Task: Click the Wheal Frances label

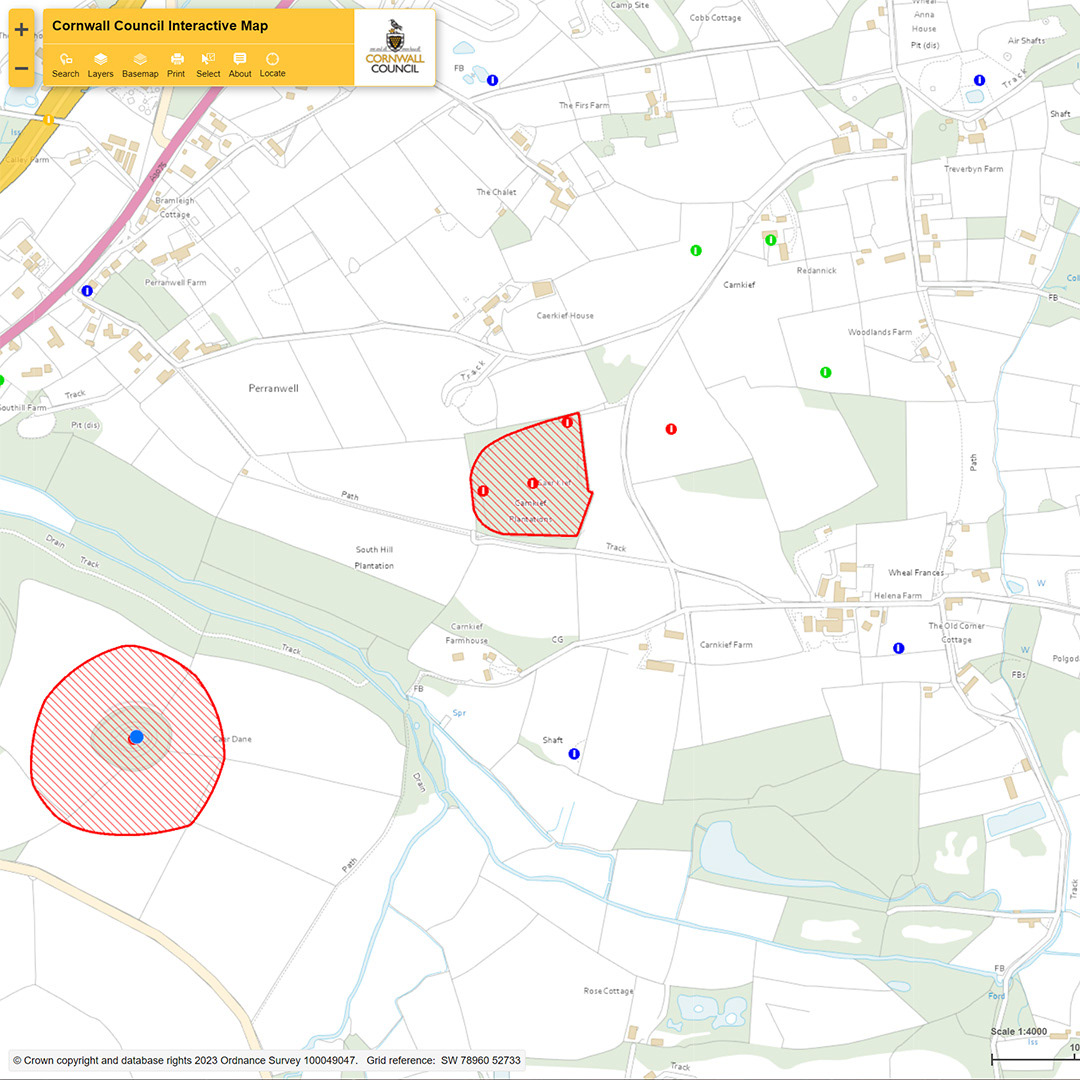Action: point(915,572)
